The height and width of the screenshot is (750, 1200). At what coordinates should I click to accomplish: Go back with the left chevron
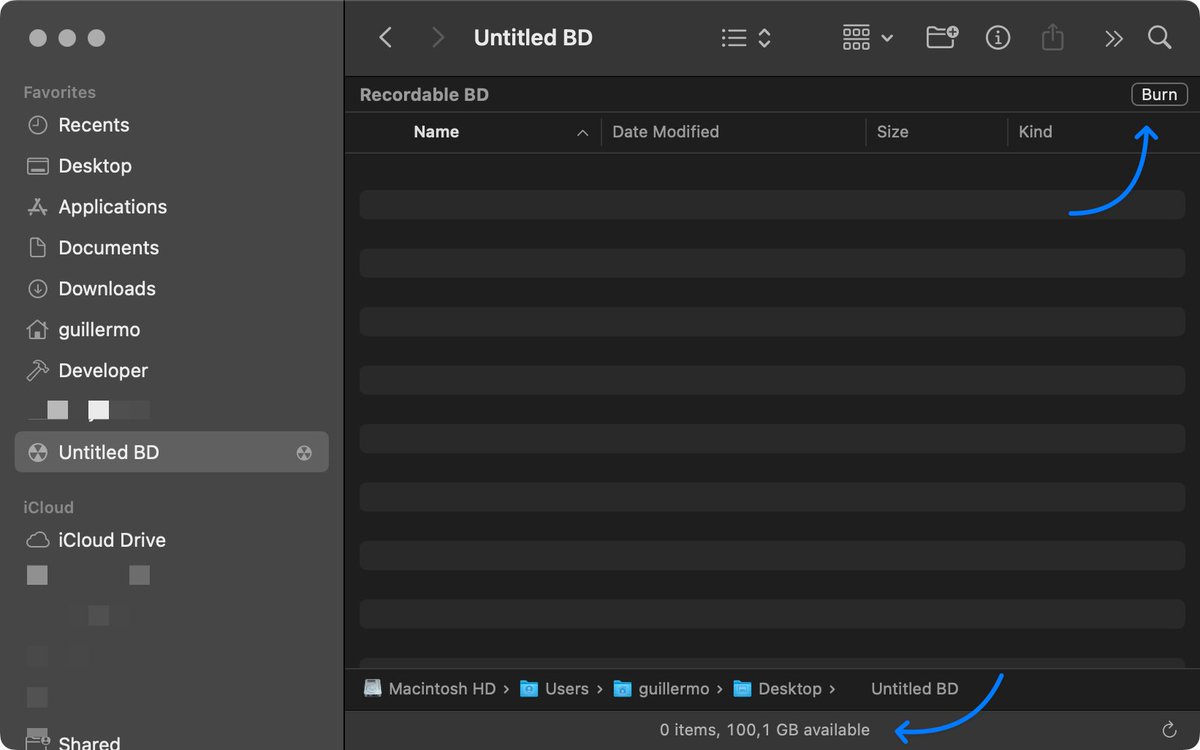[x=385, y=38]
